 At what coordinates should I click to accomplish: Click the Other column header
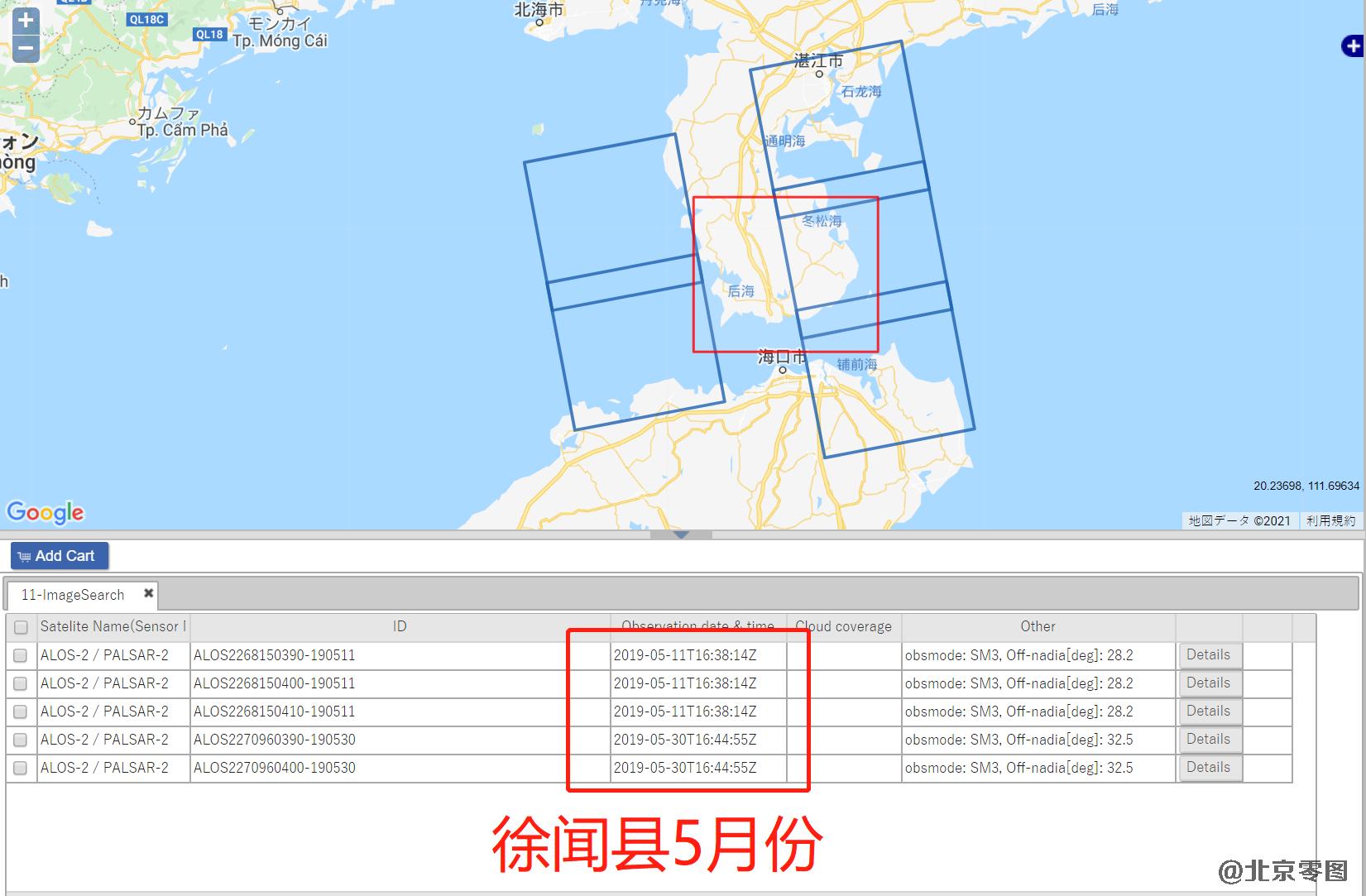tap(1038, 626)
